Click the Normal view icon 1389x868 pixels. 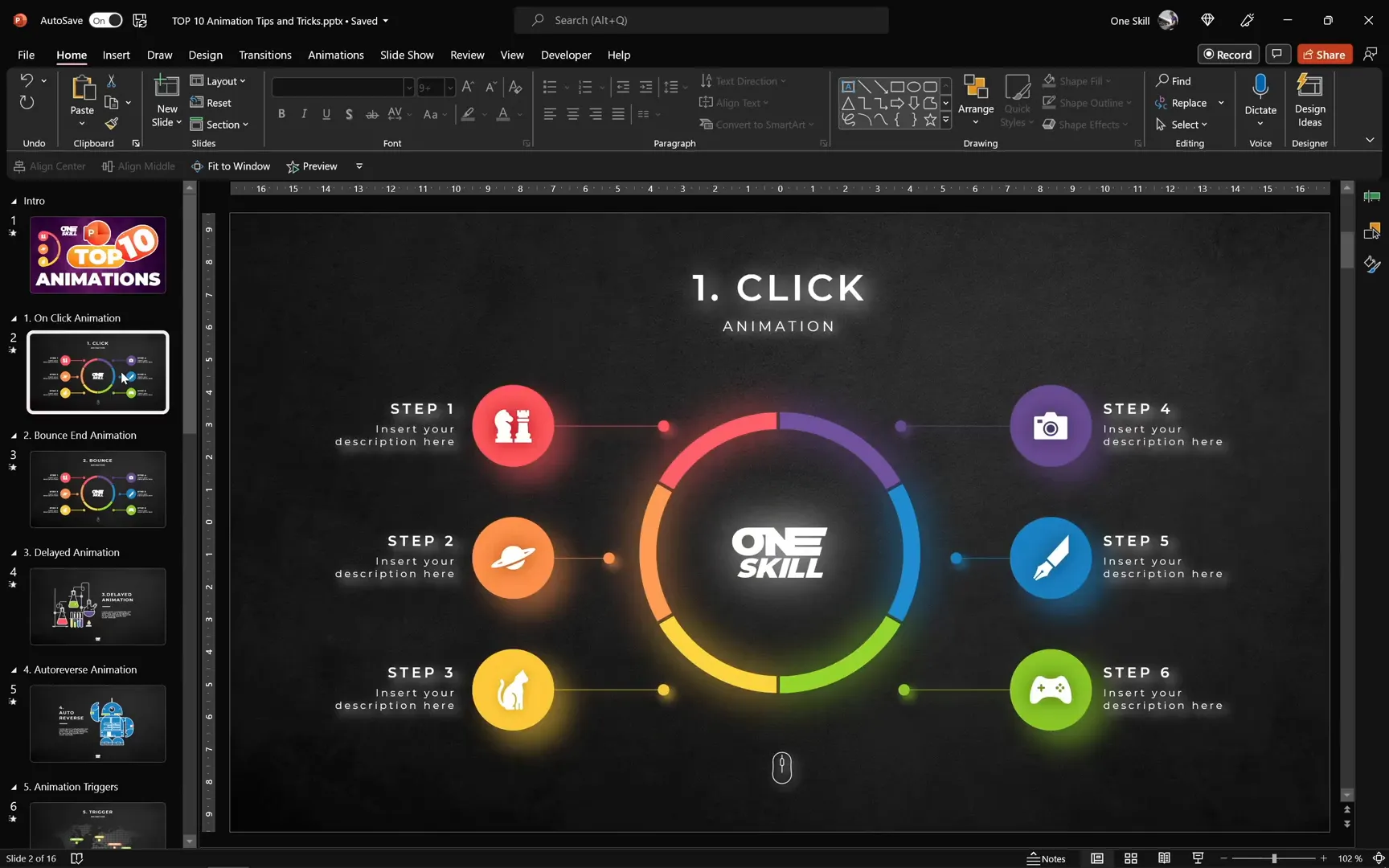1097,858
